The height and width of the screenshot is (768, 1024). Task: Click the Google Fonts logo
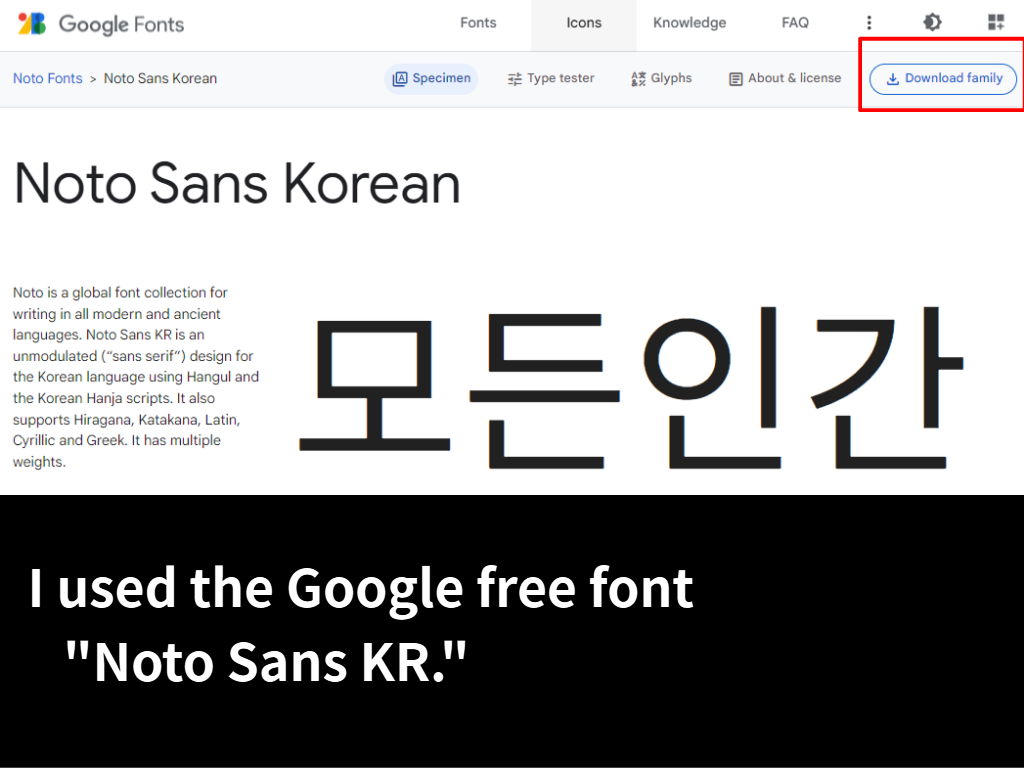point(32,24)
